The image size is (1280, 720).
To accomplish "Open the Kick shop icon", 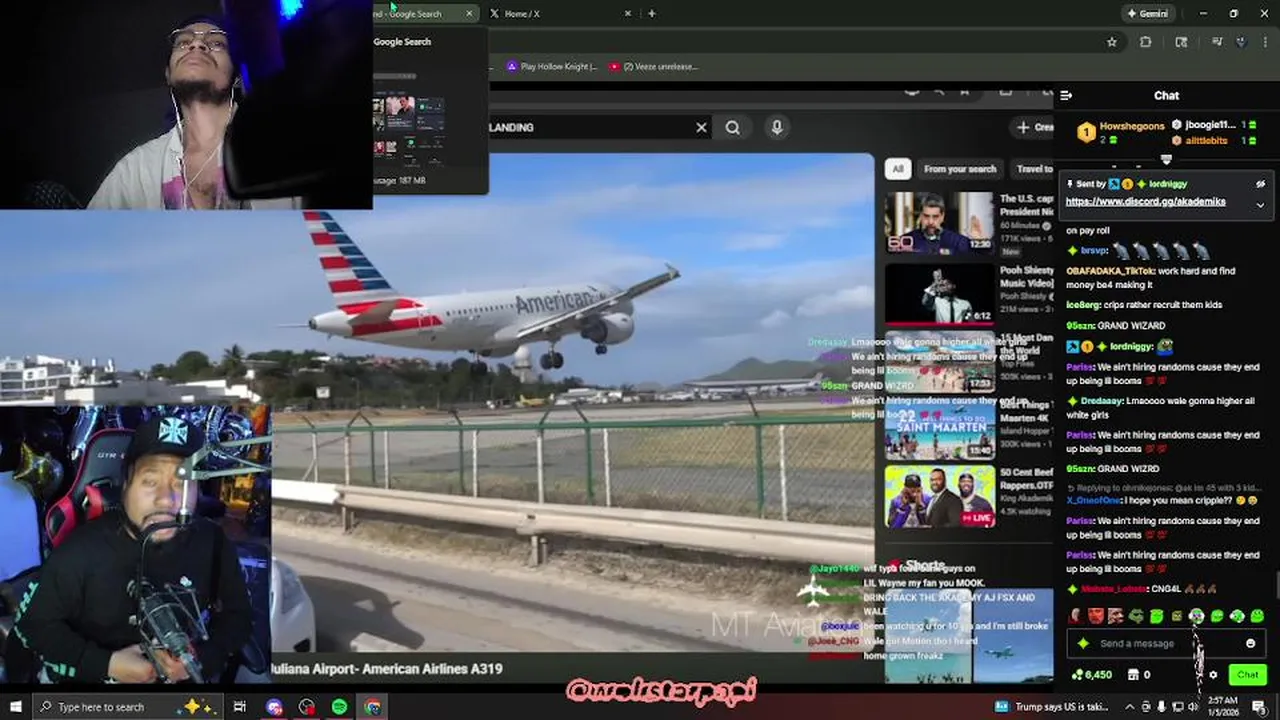I will click(x=1132, y=675).
